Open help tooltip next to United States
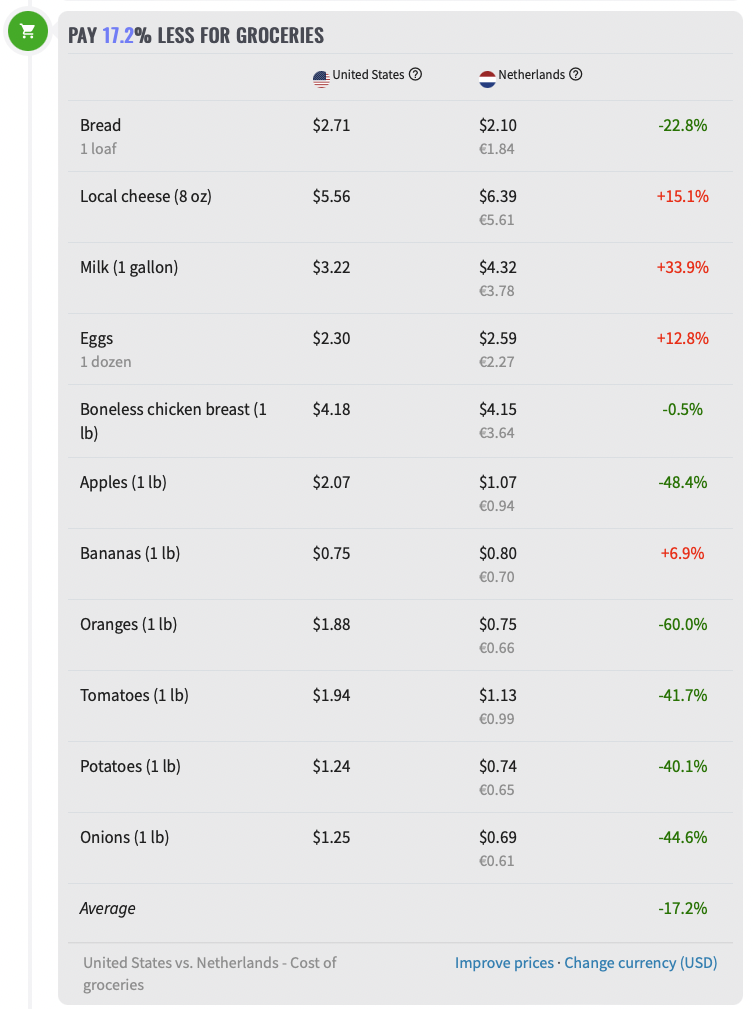The height and width of the screenshot is (1009, 753). click(x=415, y=75)
